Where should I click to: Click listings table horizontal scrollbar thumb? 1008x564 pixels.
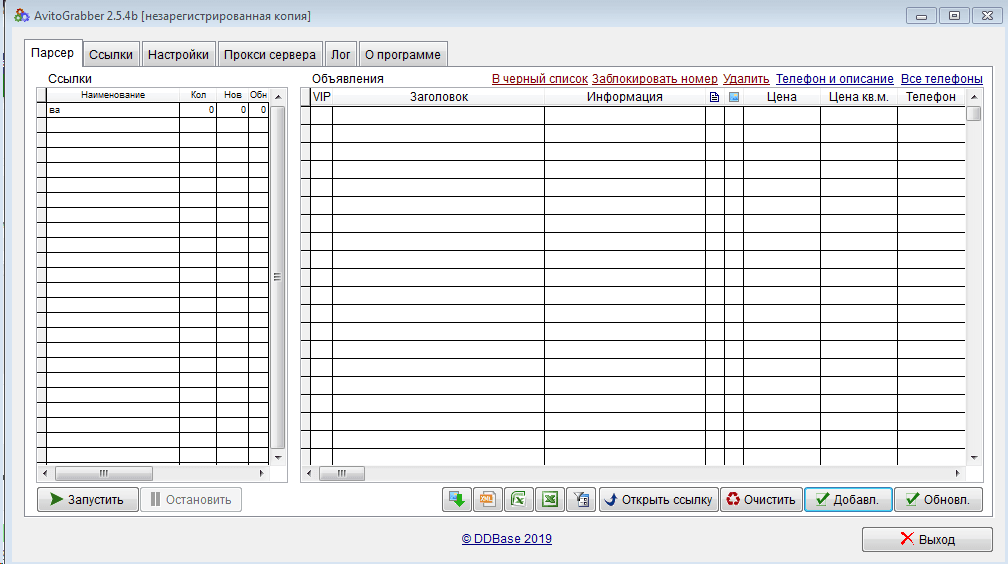(x=341, y=473)
